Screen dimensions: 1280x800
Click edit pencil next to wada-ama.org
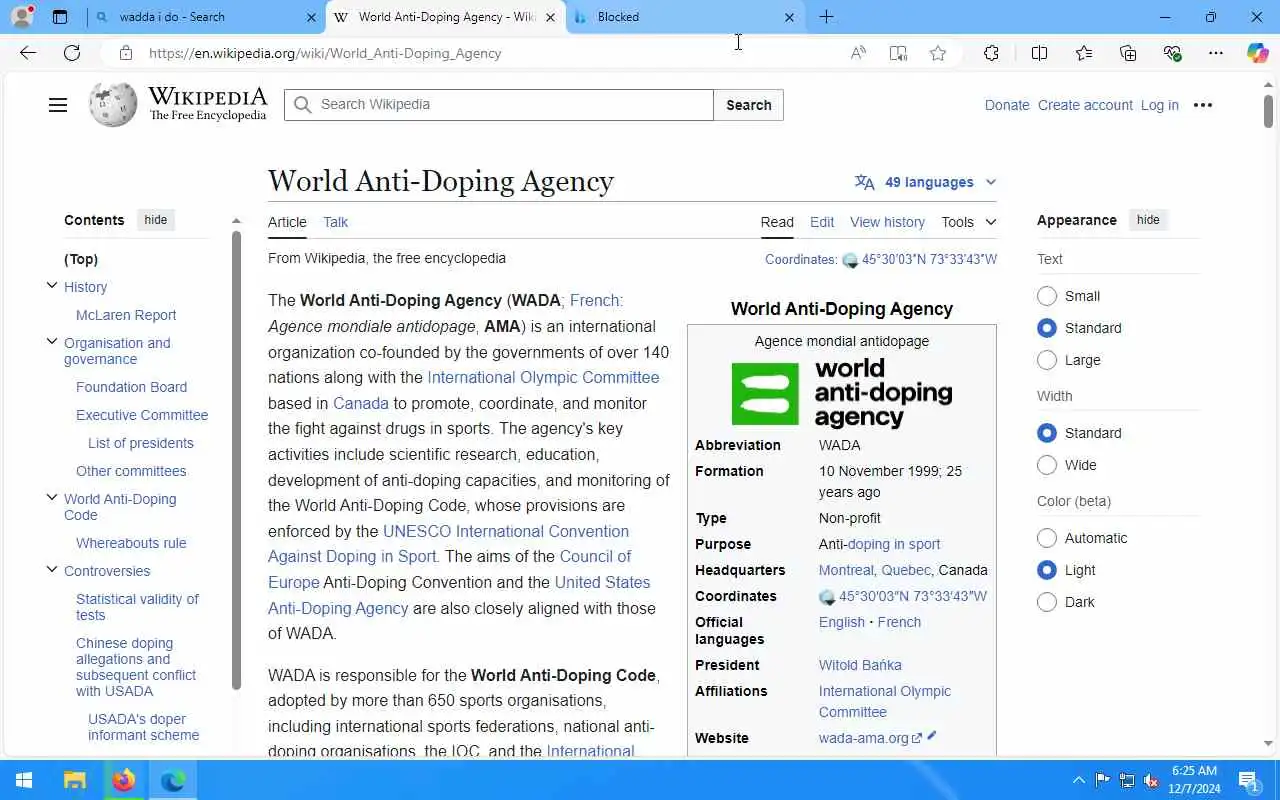932,736
